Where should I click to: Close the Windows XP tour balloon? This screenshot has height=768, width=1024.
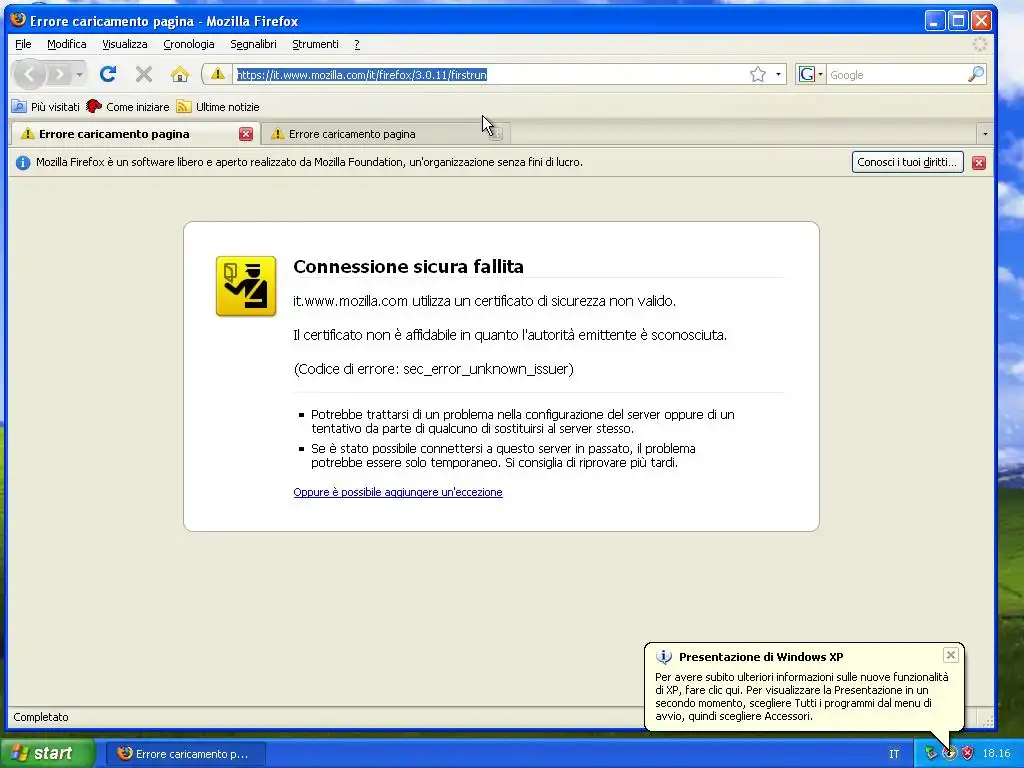(x=950, y=655)
